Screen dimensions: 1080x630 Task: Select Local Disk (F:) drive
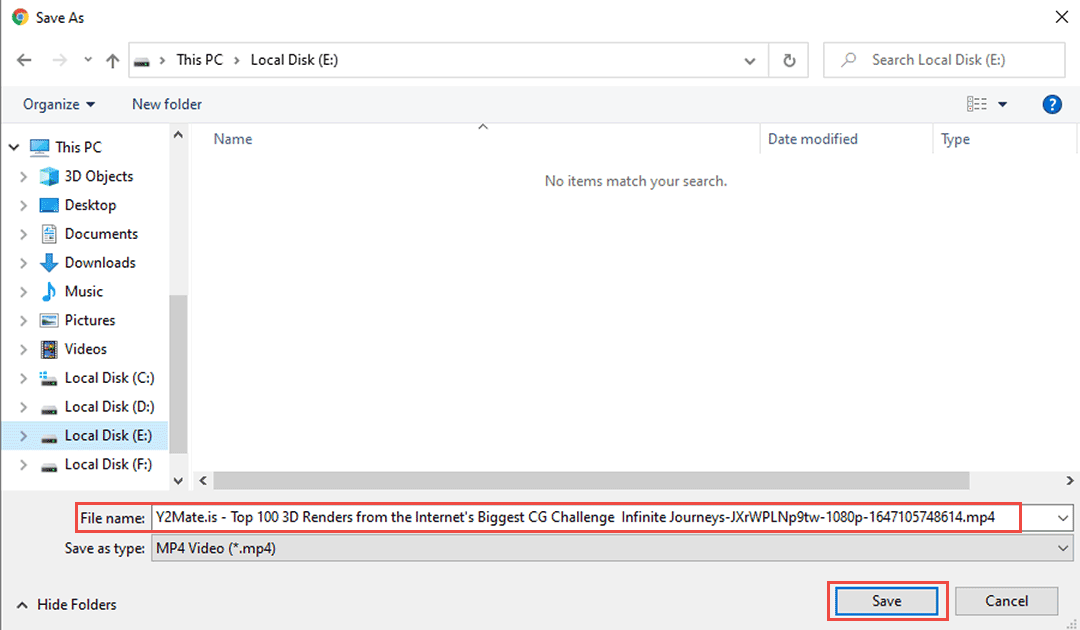pos(108,465)
